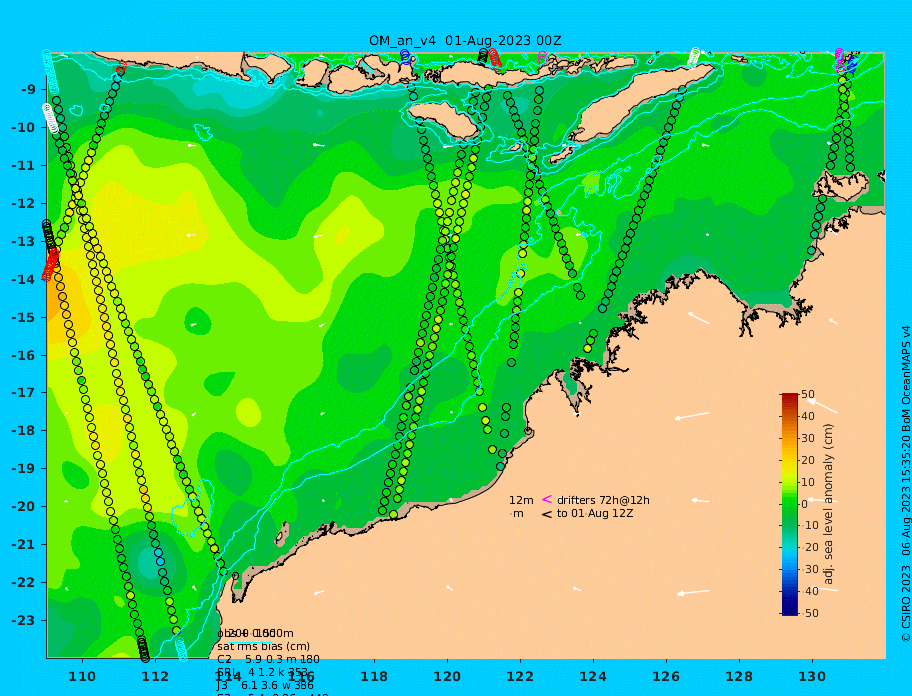Click the longitude axis label '122'

point(520,676)
